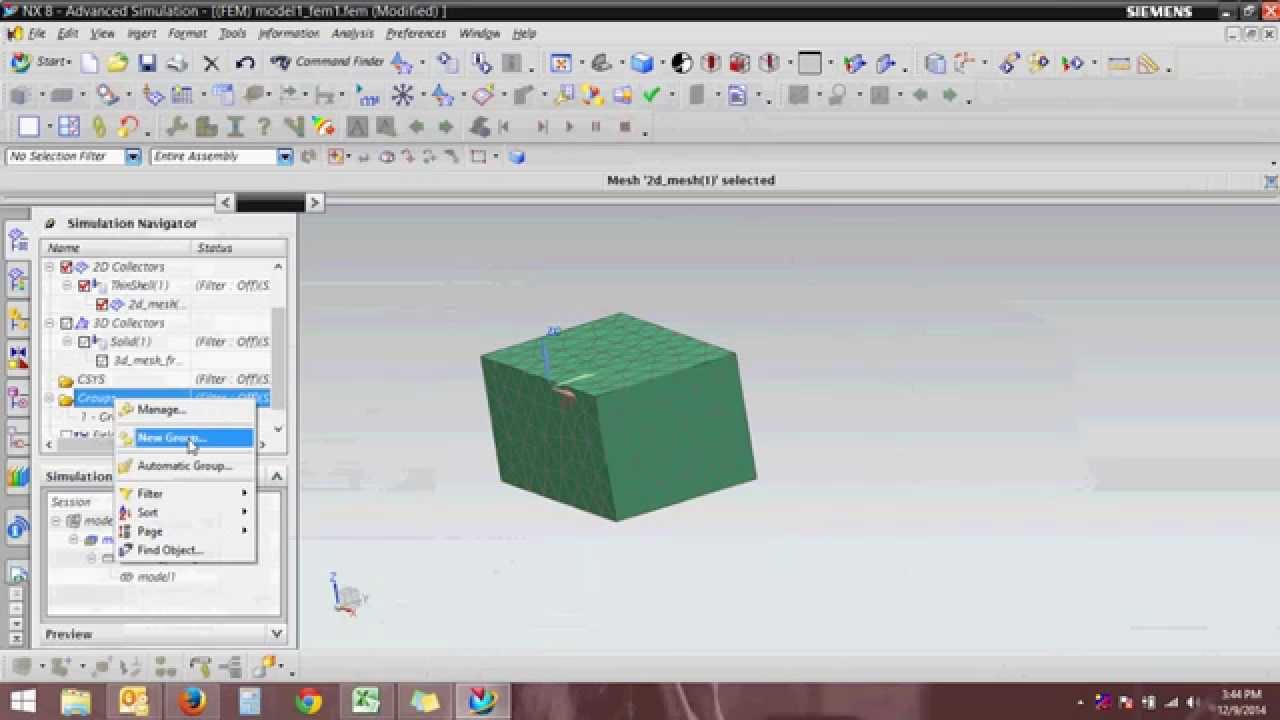Open the blue info roles sidebar icon
The height and width of the screenshot is (720, 1280).
click(x=18, y=527)
